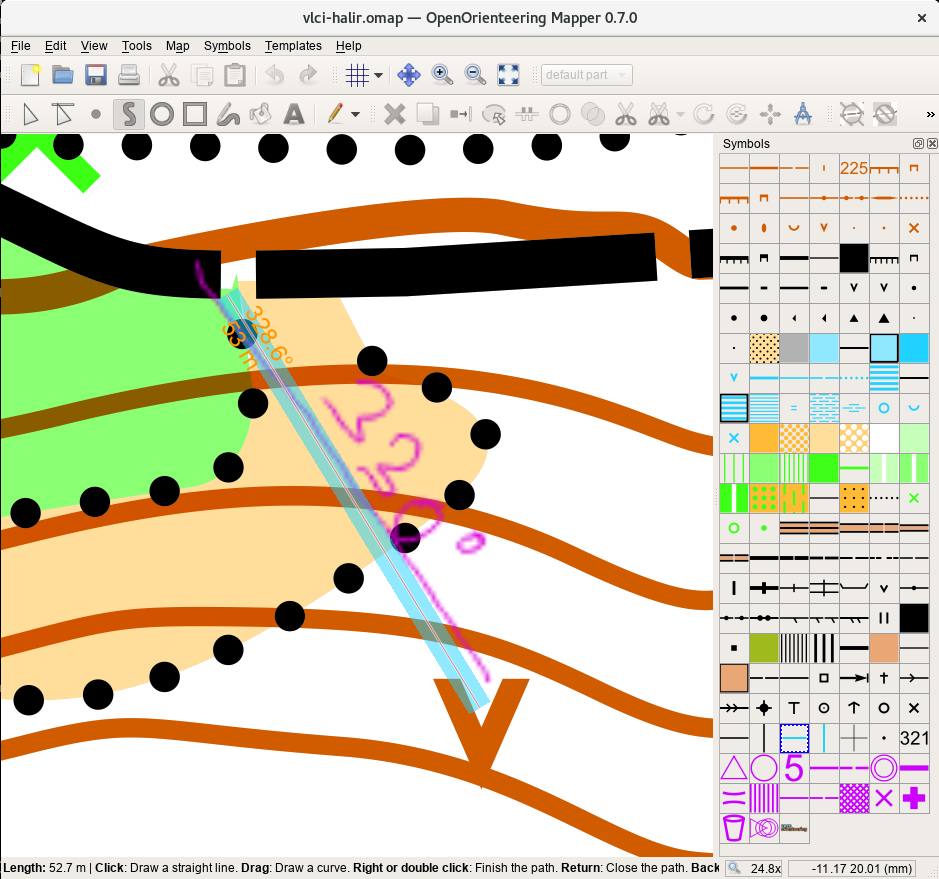The height and width of the screenshot is (879, 939).
Task: Create a new map file
Action: [x=30, y=75]
